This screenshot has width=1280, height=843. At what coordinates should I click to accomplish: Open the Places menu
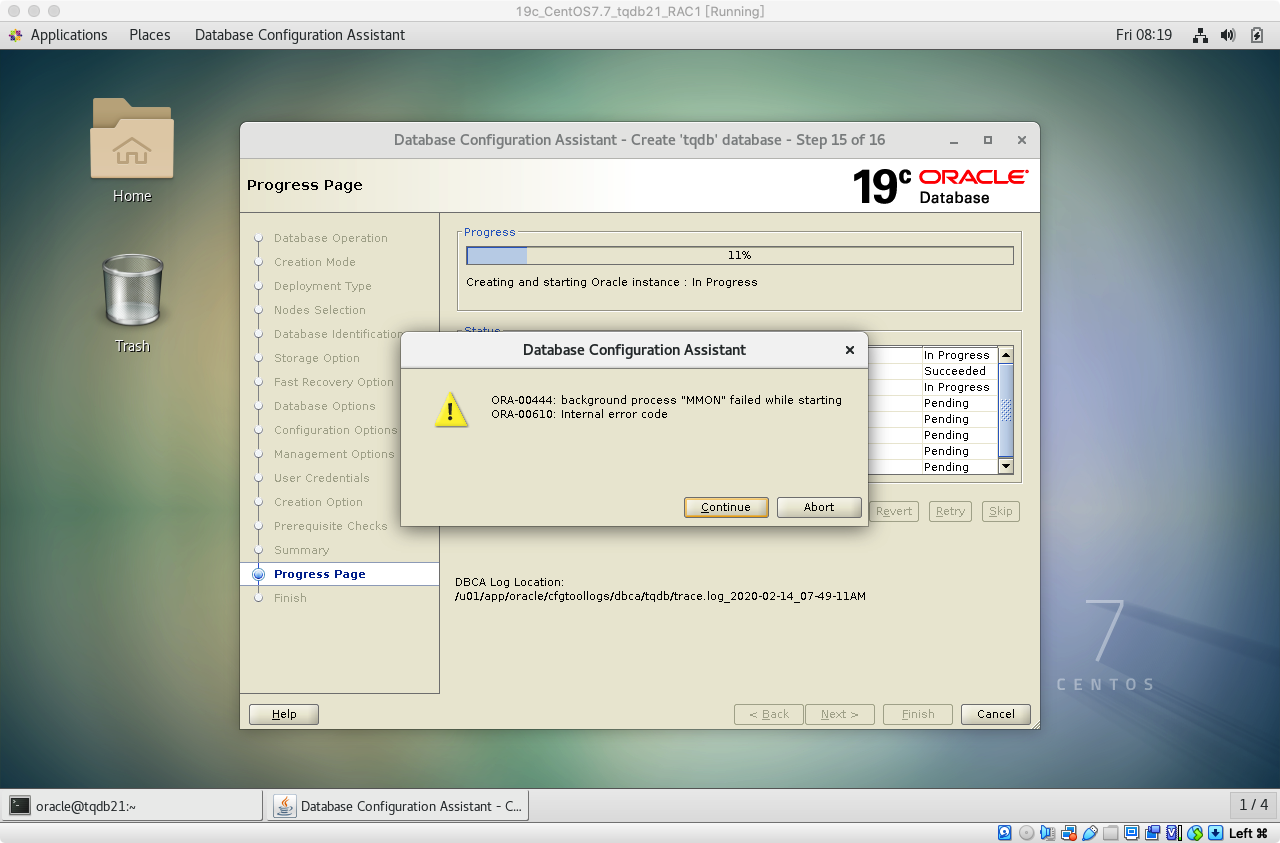pos(150,35)
